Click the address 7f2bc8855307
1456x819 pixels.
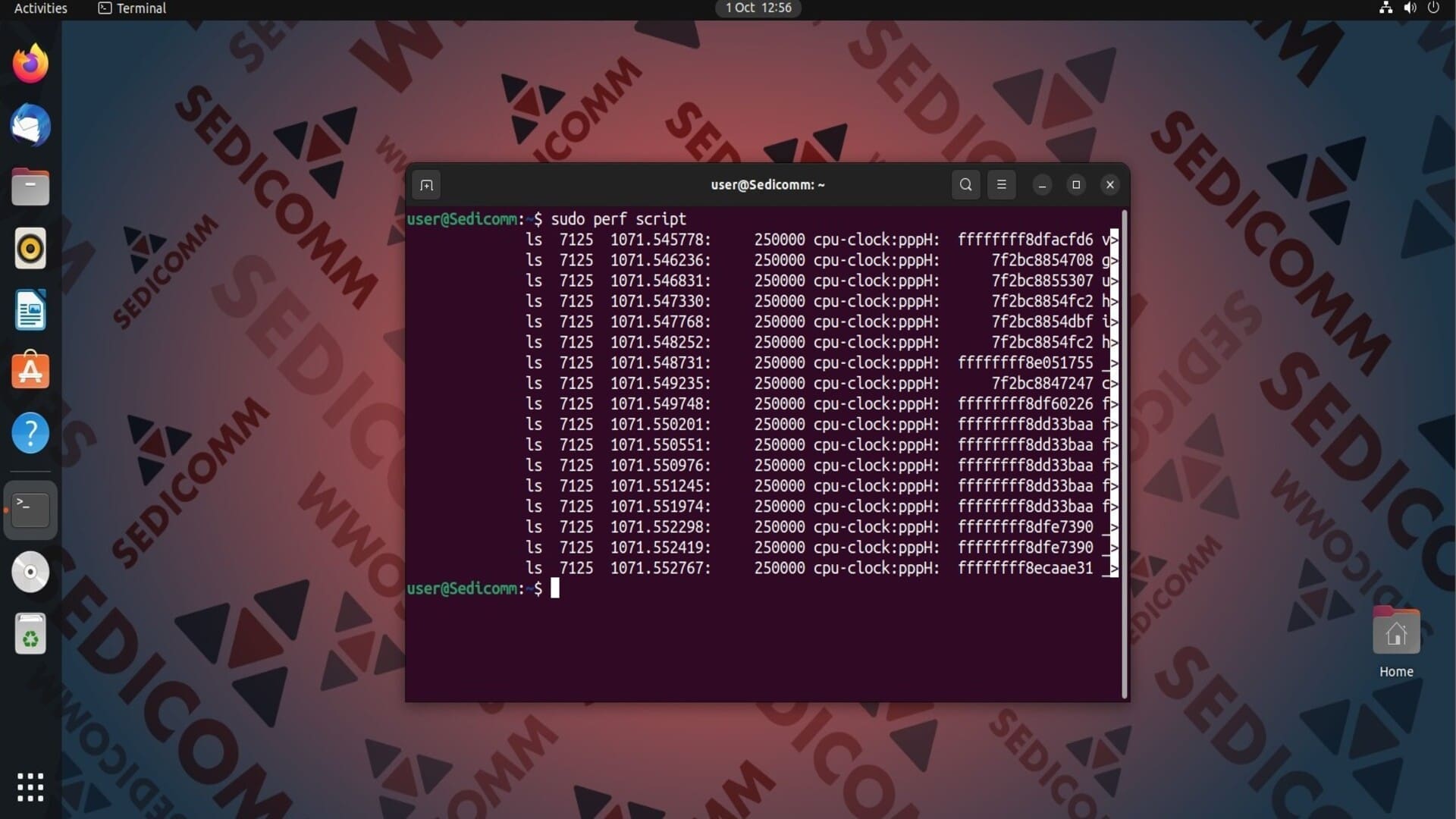(x=1043, y=281)
